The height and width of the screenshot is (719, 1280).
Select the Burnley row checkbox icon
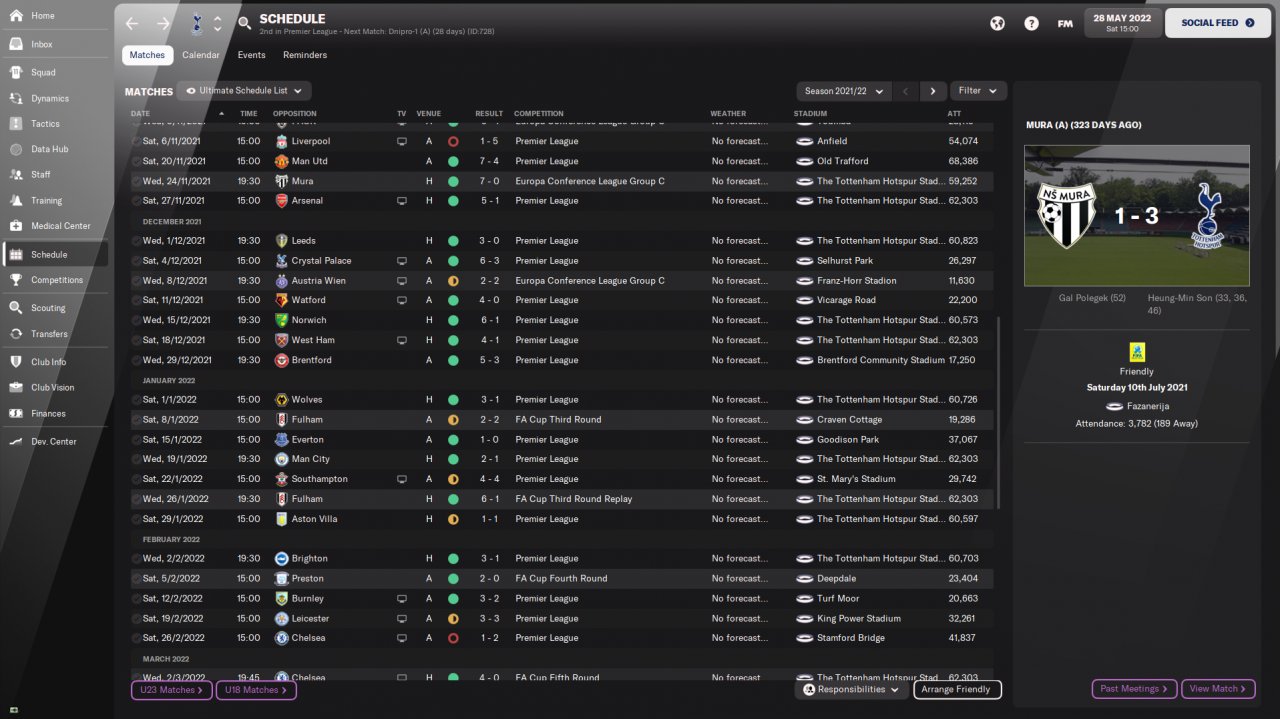tap(136, 599)
